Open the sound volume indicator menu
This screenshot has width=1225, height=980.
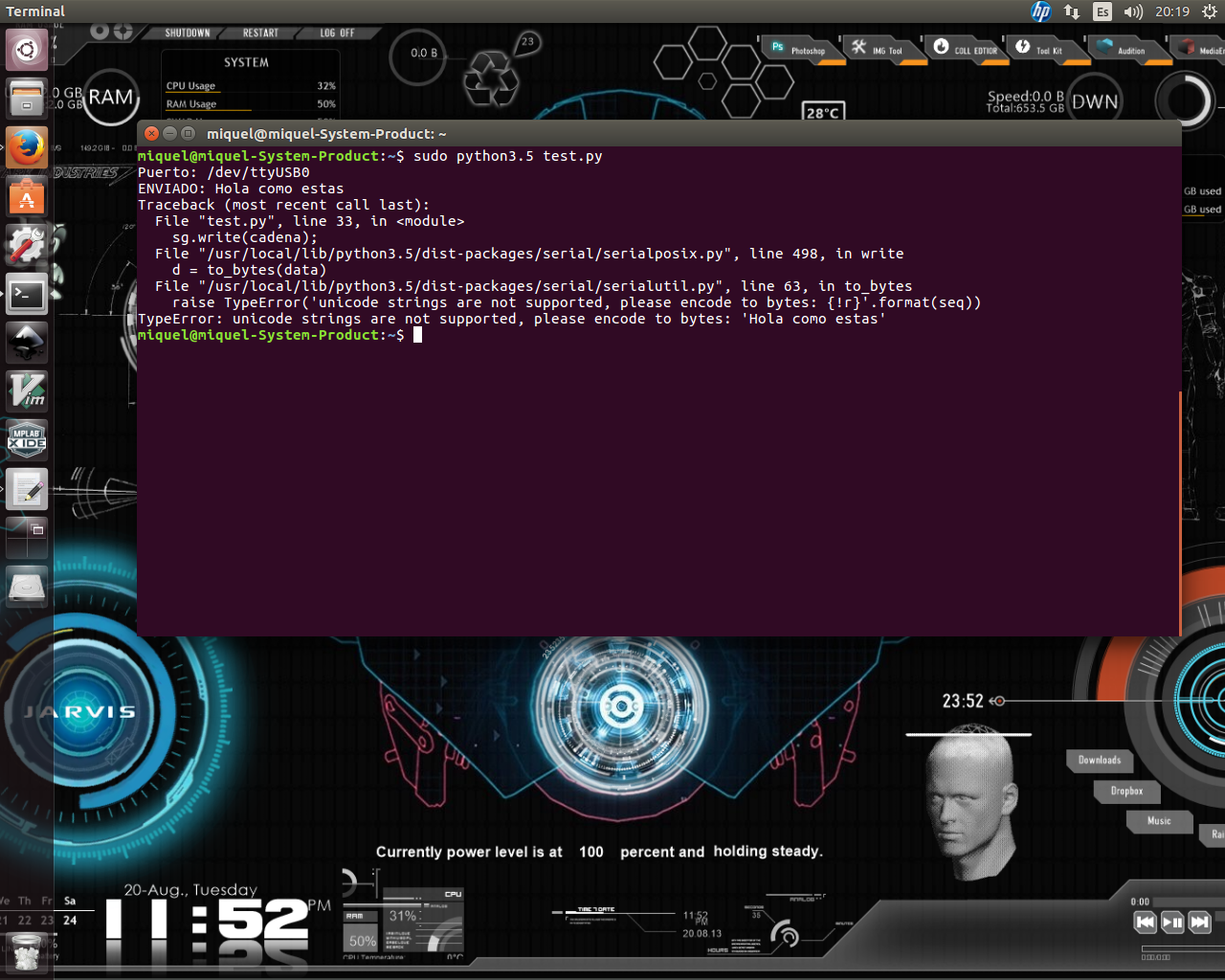tap(1133, 11)
